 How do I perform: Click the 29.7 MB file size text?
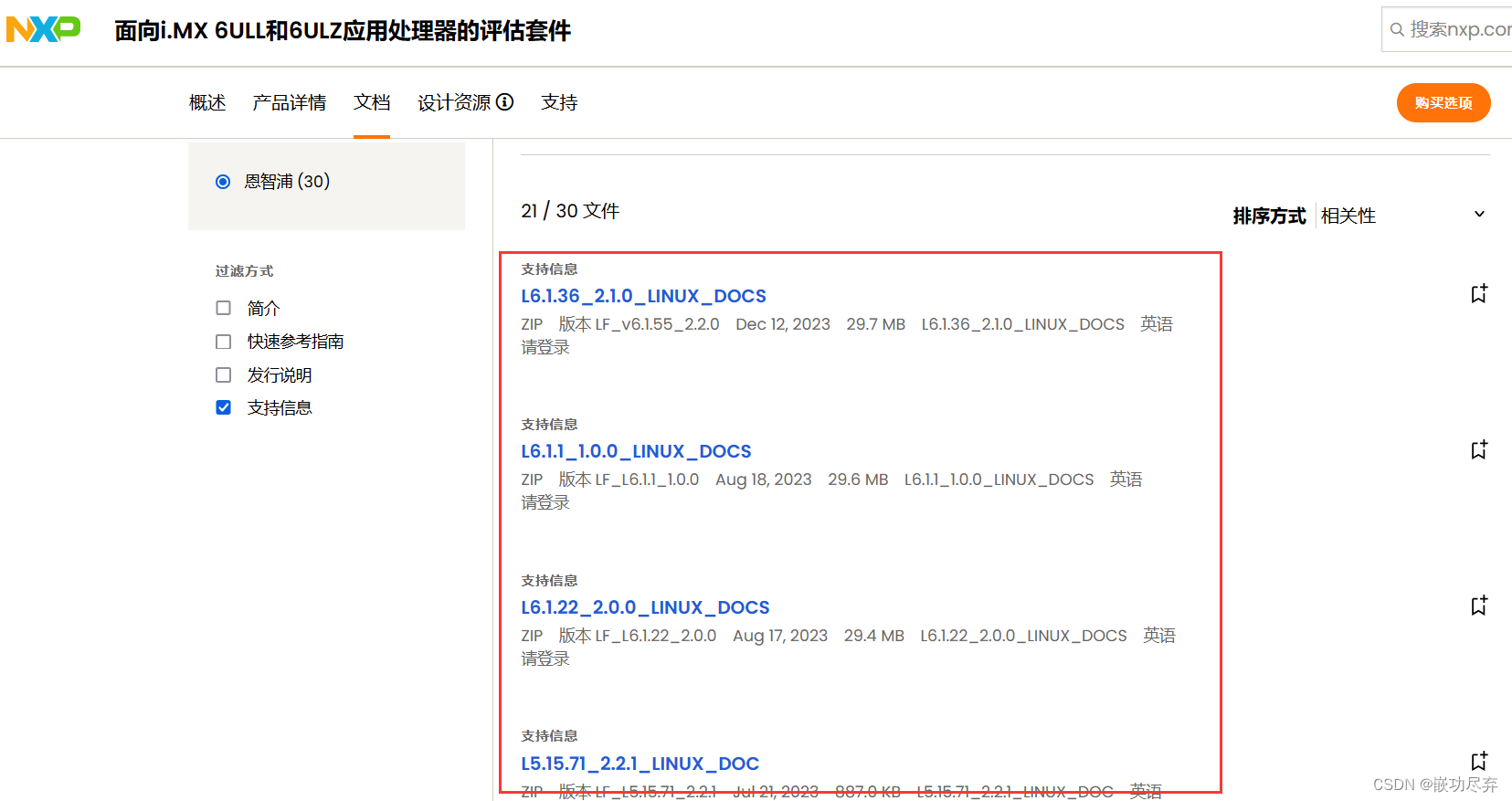click(876, 324)
